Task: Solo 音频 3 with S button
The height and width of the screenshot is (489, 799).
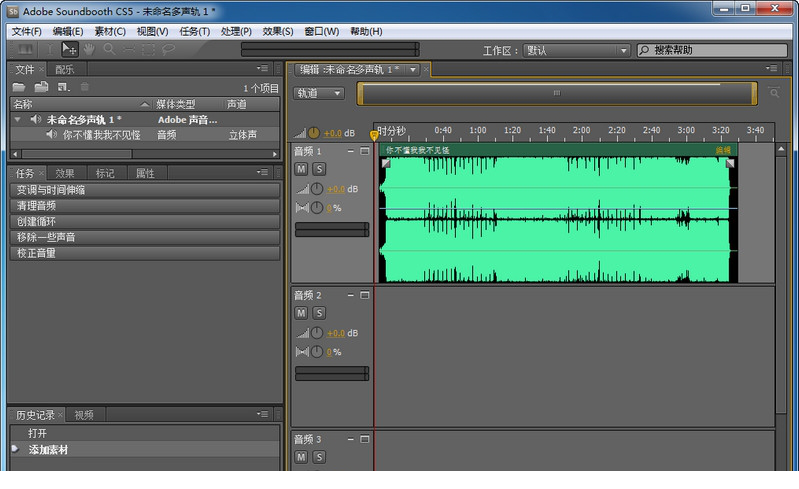Action: tap(319, 457)
